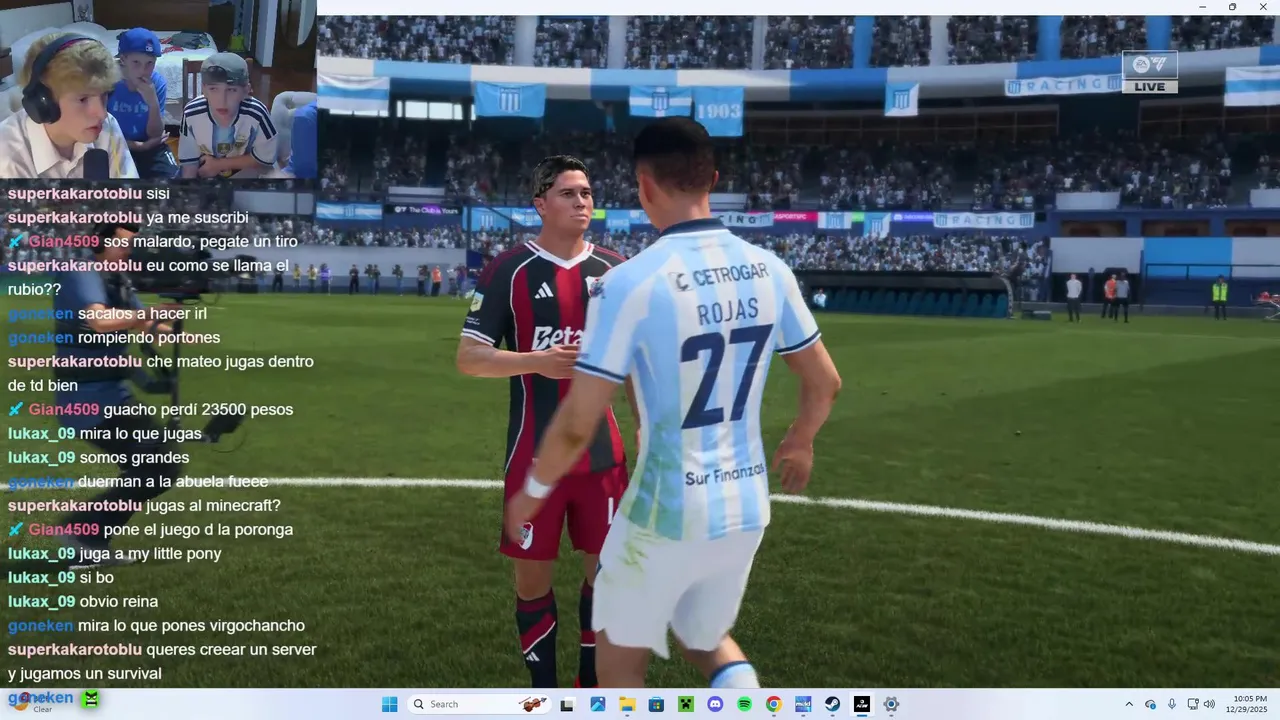Open Discord from the taskbar
1280x720 pixels.
tap(715, 704)
